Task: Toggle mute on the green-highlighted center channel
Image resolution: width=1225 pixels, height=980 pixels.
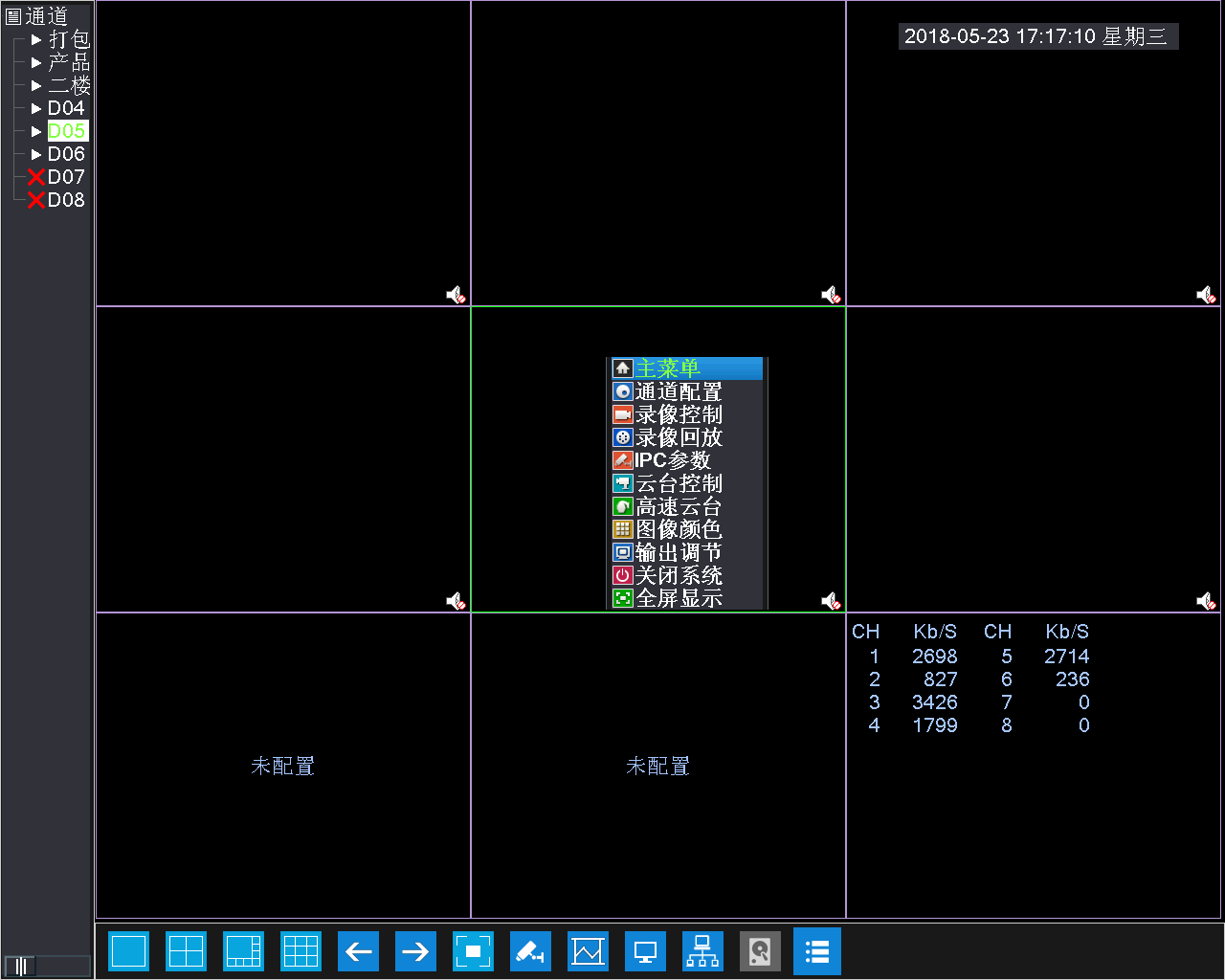Action: pos(831,601)
